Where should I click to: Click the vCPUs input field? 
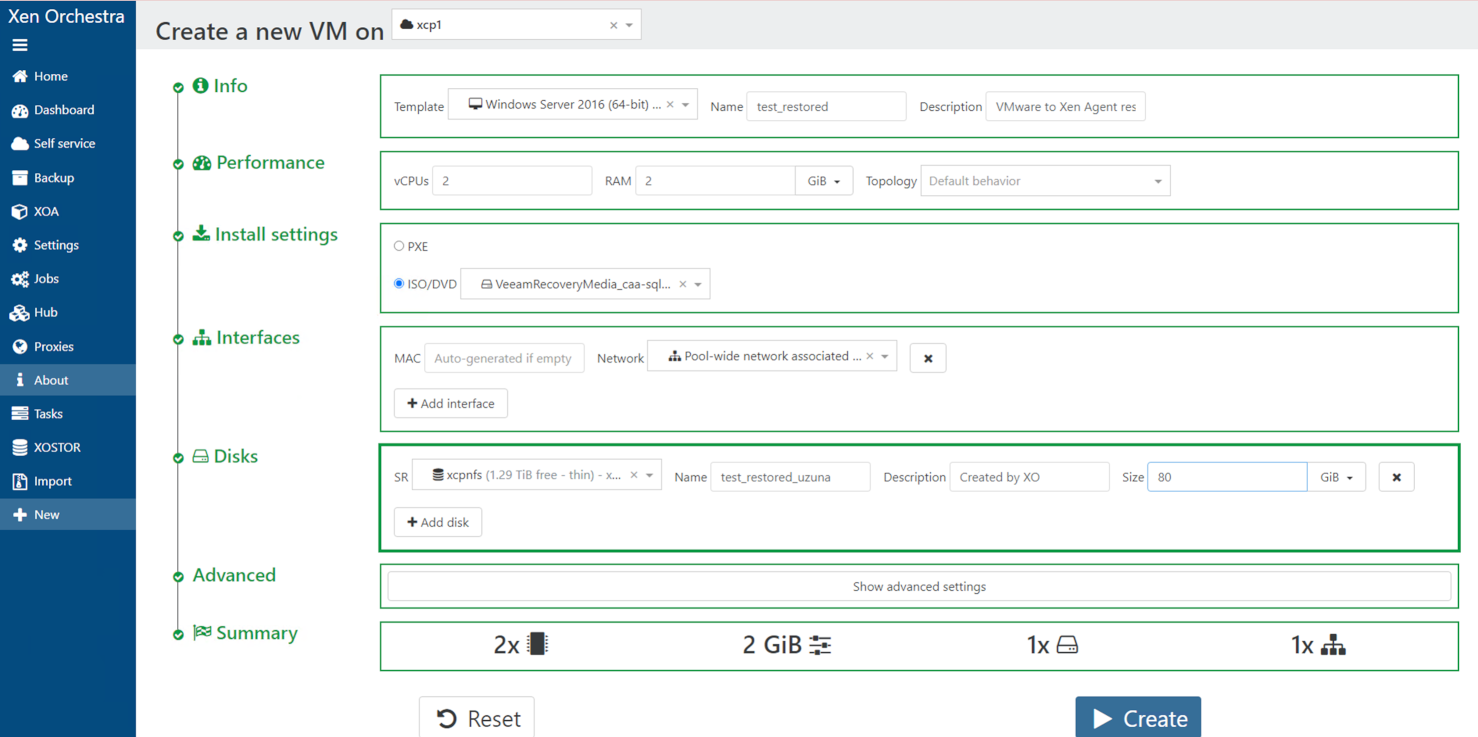click(x=512, y=181)
